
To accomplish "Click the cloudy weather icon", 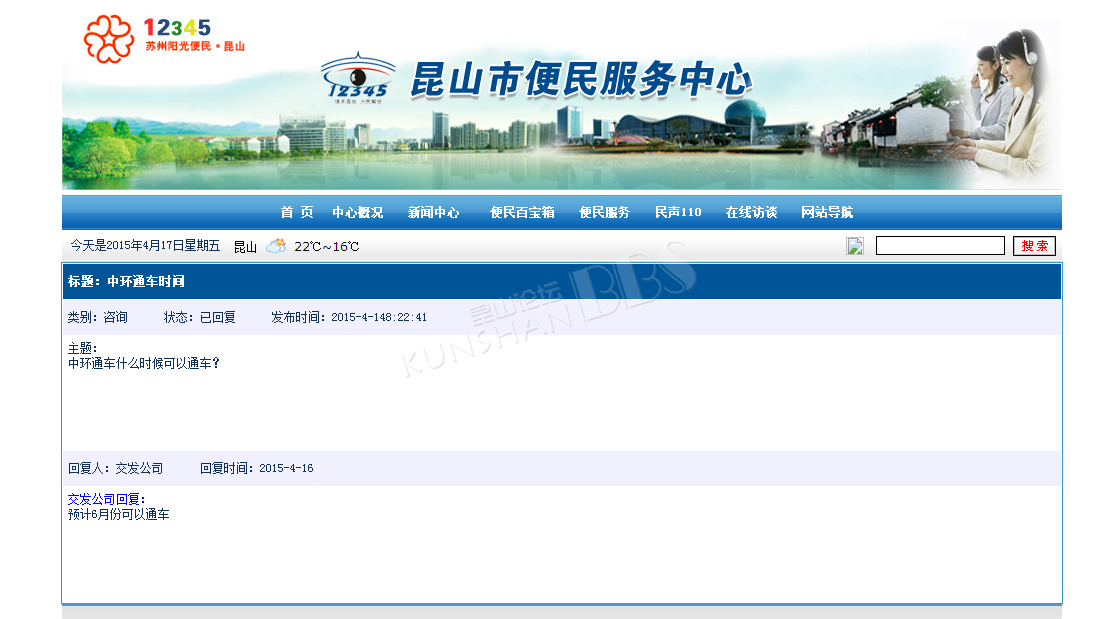I will (x=276, y=246).
